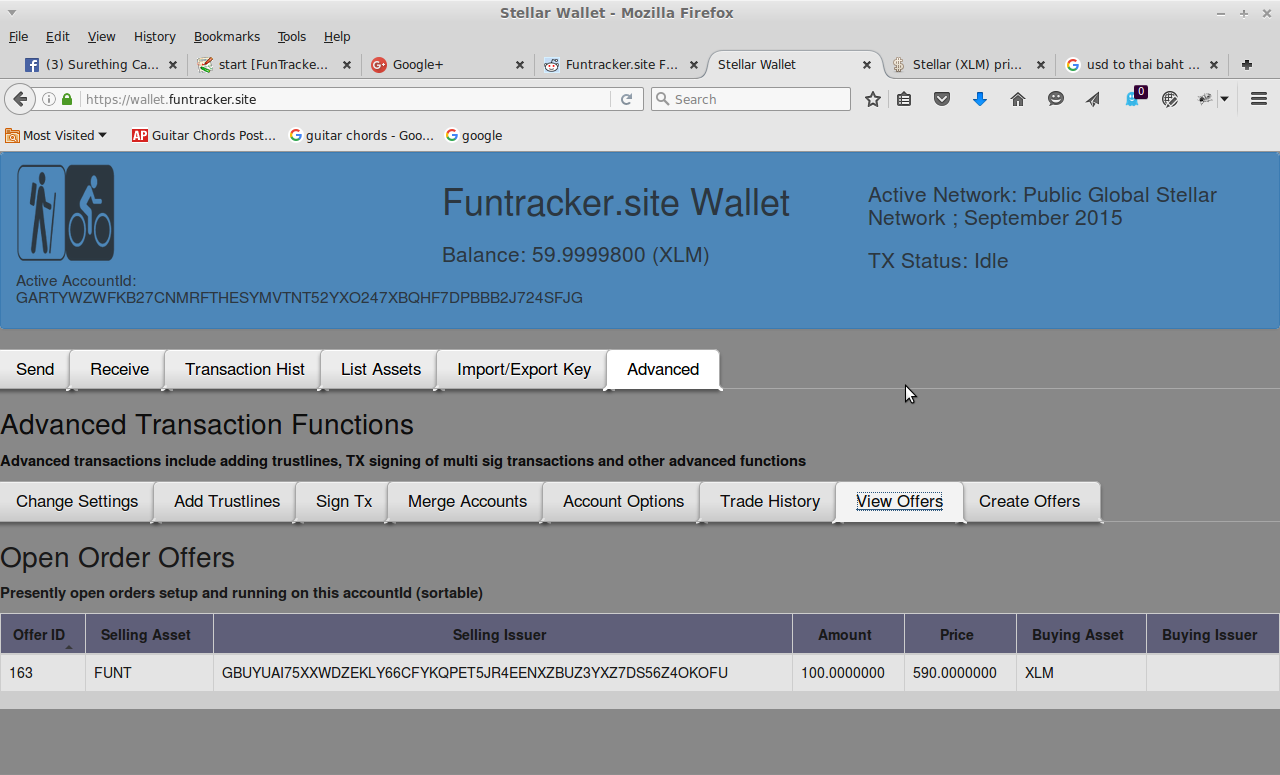Viewport: 1280px width, 775px height.
Task: Bookmark this page with the star icon
Action: coord(873,99)
